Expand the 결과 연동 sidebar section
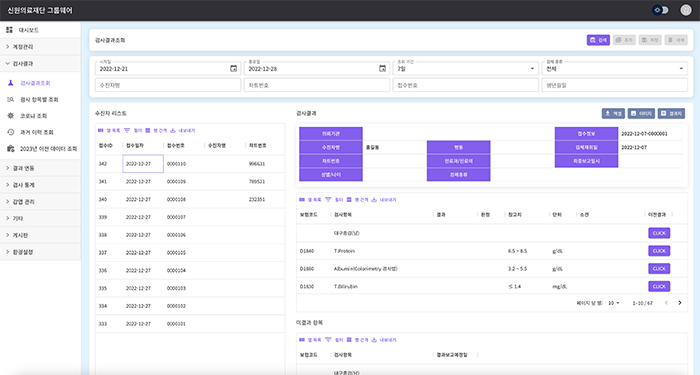The width and height of the screenshot is (700, 375). (40, 168)
